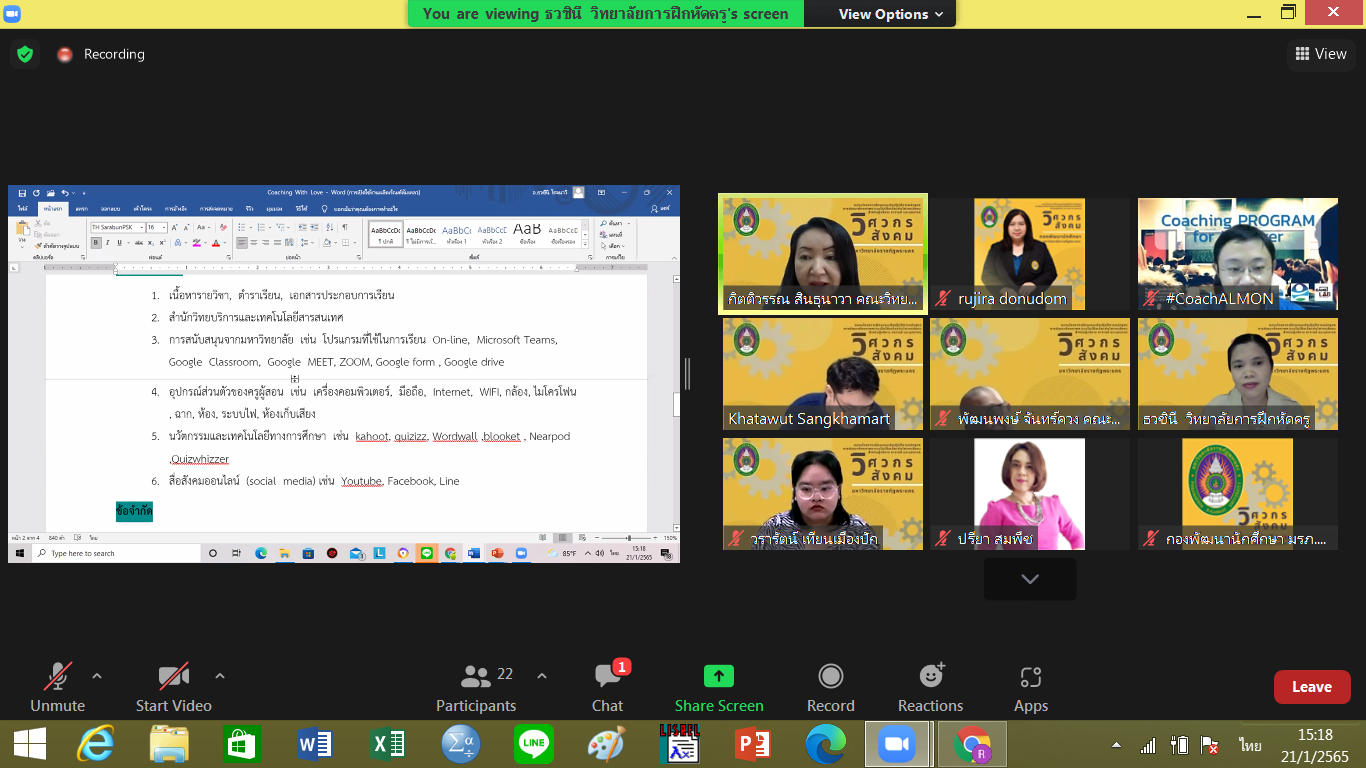
Task: Select the #CoachALMON video tile
Action: (x=1238, y=254)
